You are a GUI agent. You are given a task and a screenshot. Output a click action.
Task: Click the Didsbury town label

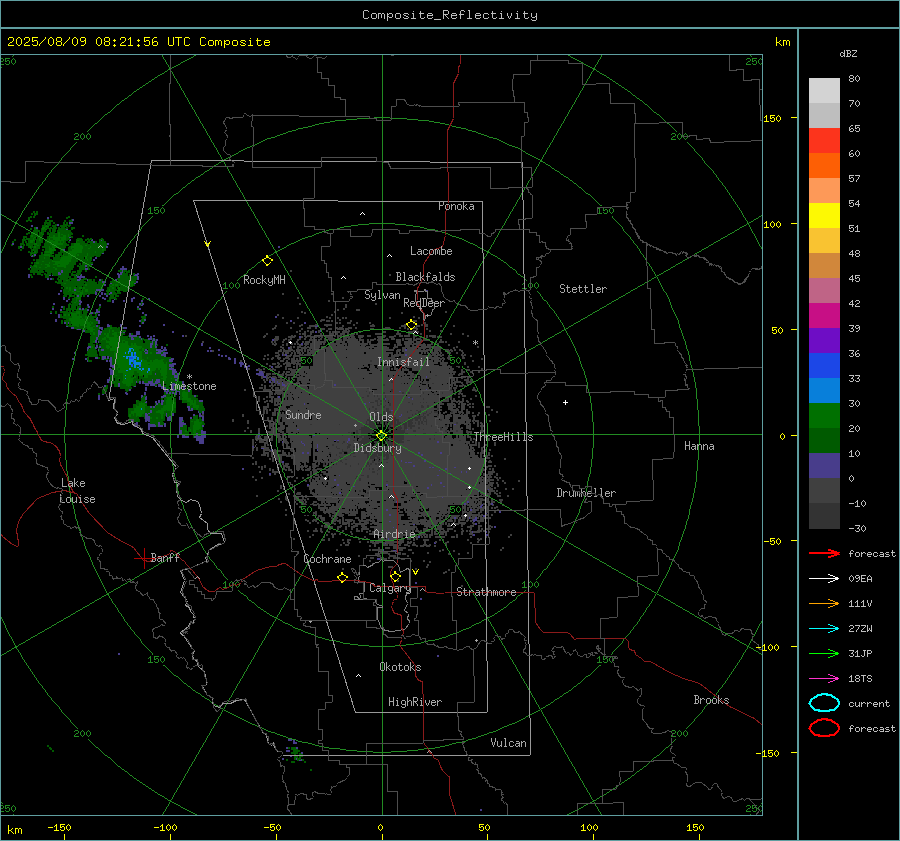[377, 448]
